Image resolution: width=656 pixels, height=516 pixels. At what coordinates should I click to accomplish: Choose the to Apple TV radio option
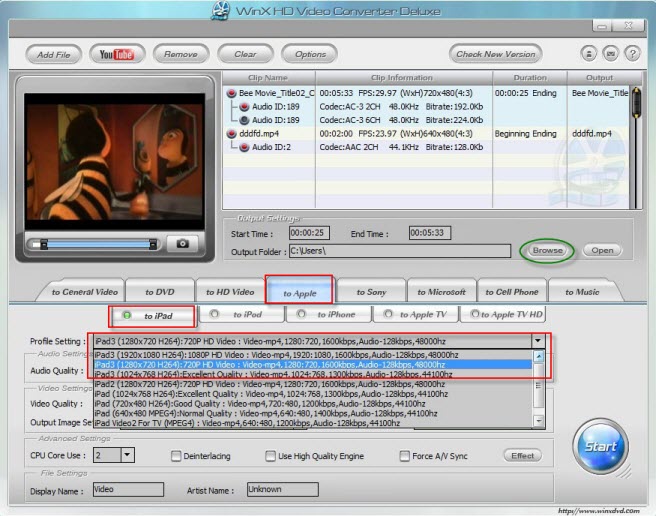[388, 314]
